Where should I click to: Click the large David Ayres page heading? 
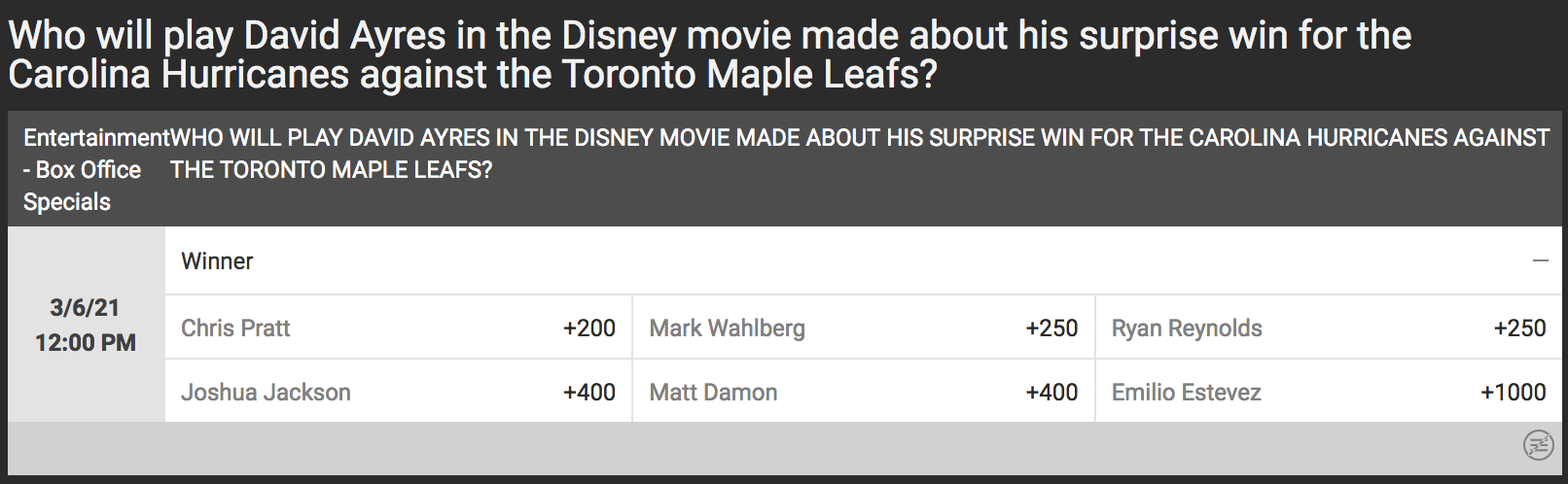709,54
